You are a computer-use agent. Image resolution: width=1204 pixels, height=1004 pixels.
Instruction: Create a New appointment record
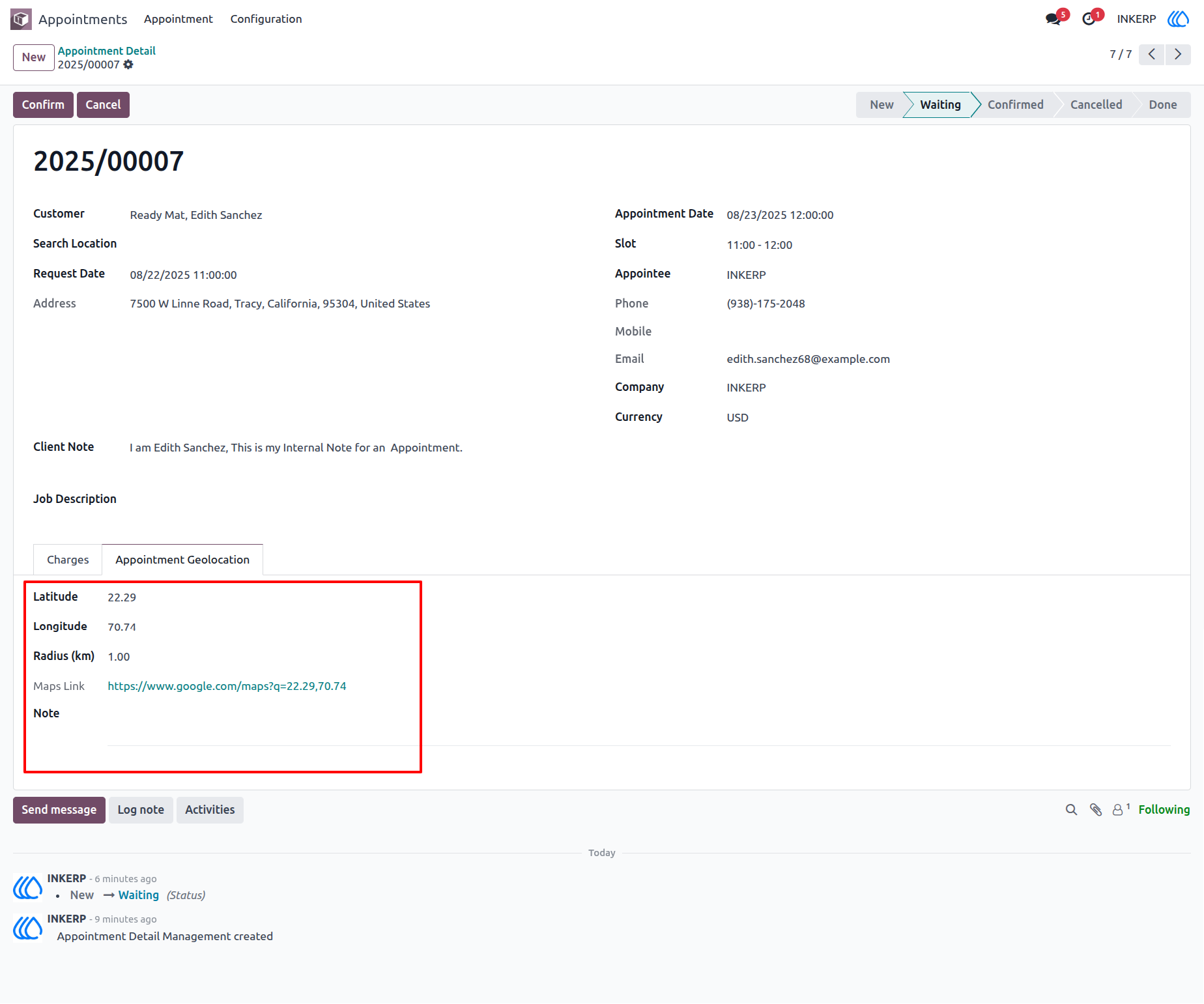point(33,57)
